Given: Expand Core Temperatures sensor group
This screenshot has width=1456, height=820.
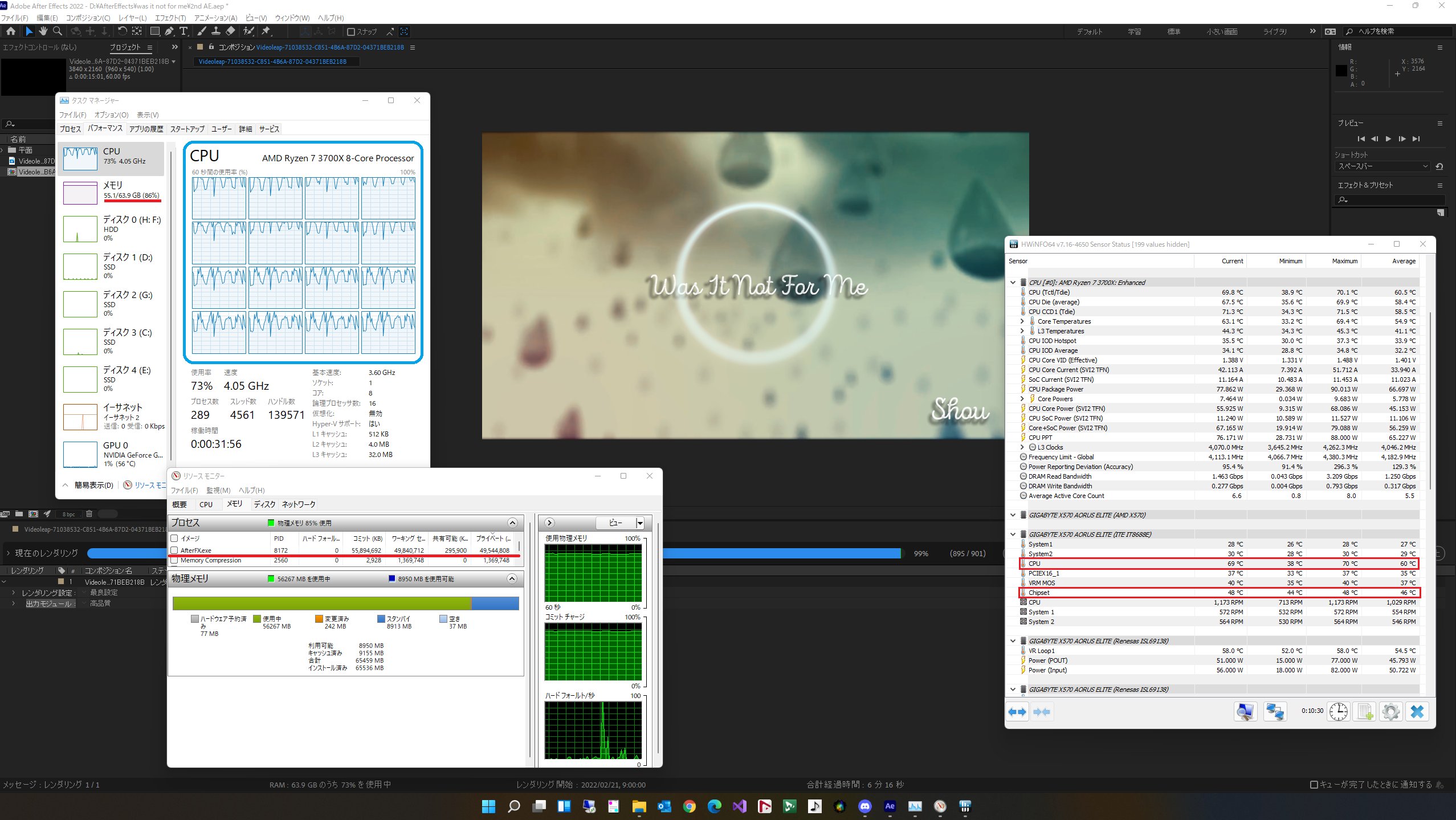Looking at the screenshot, I should [1022, 321].
